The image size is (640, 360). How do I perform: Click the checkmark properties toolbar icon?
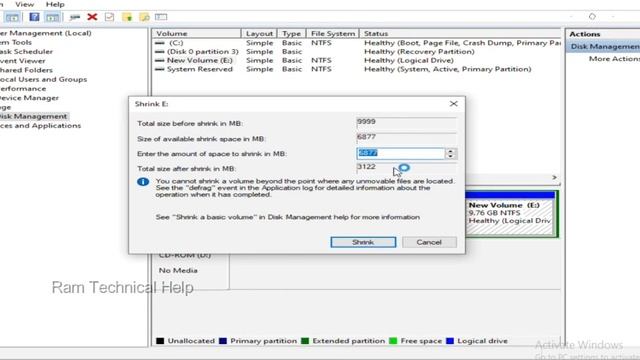(x=109, y=17)
